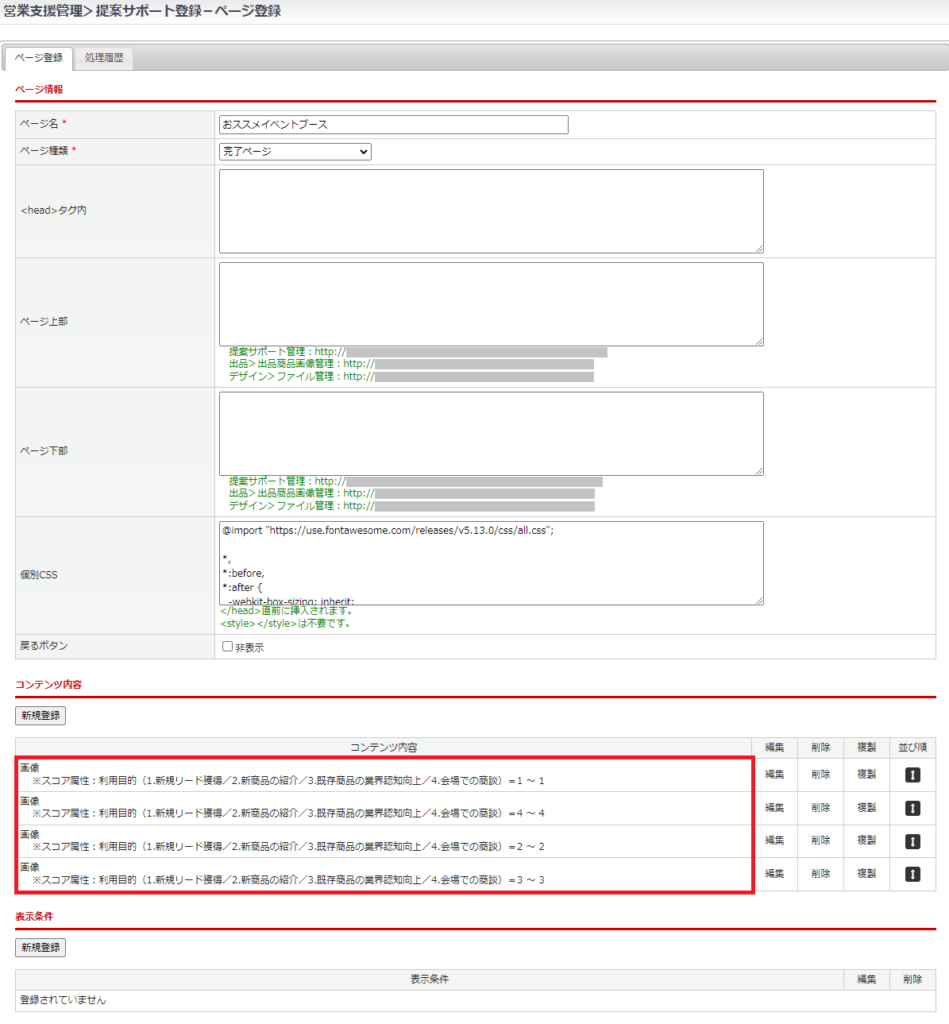Viewport: 949px width, 1024px height.
Task: Open the ページ種類 dropdown
Action: point(295,152)
